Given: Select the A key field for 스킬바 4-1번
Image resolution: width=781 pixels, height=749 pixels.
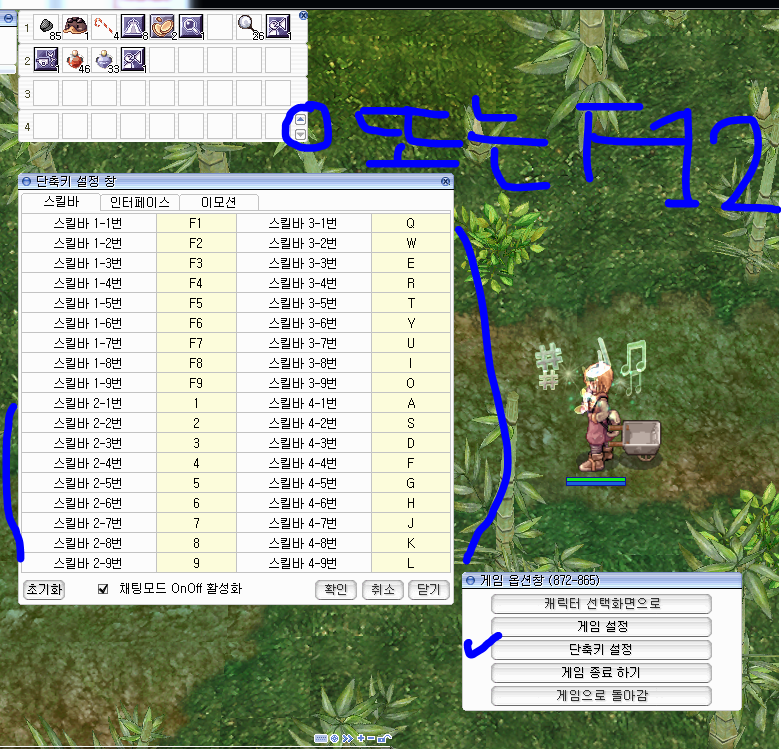Looking at the screenshot, I should (x=411, y=403).
